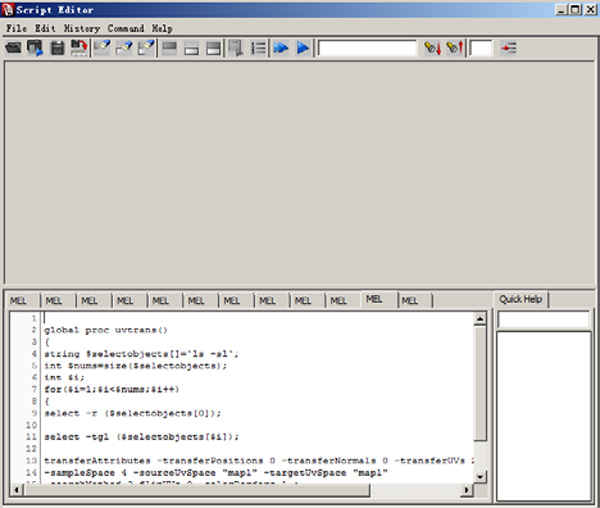The width and height of the screenshot is (600, 508).
Task: Open the History menu
Action: (82, 28)
